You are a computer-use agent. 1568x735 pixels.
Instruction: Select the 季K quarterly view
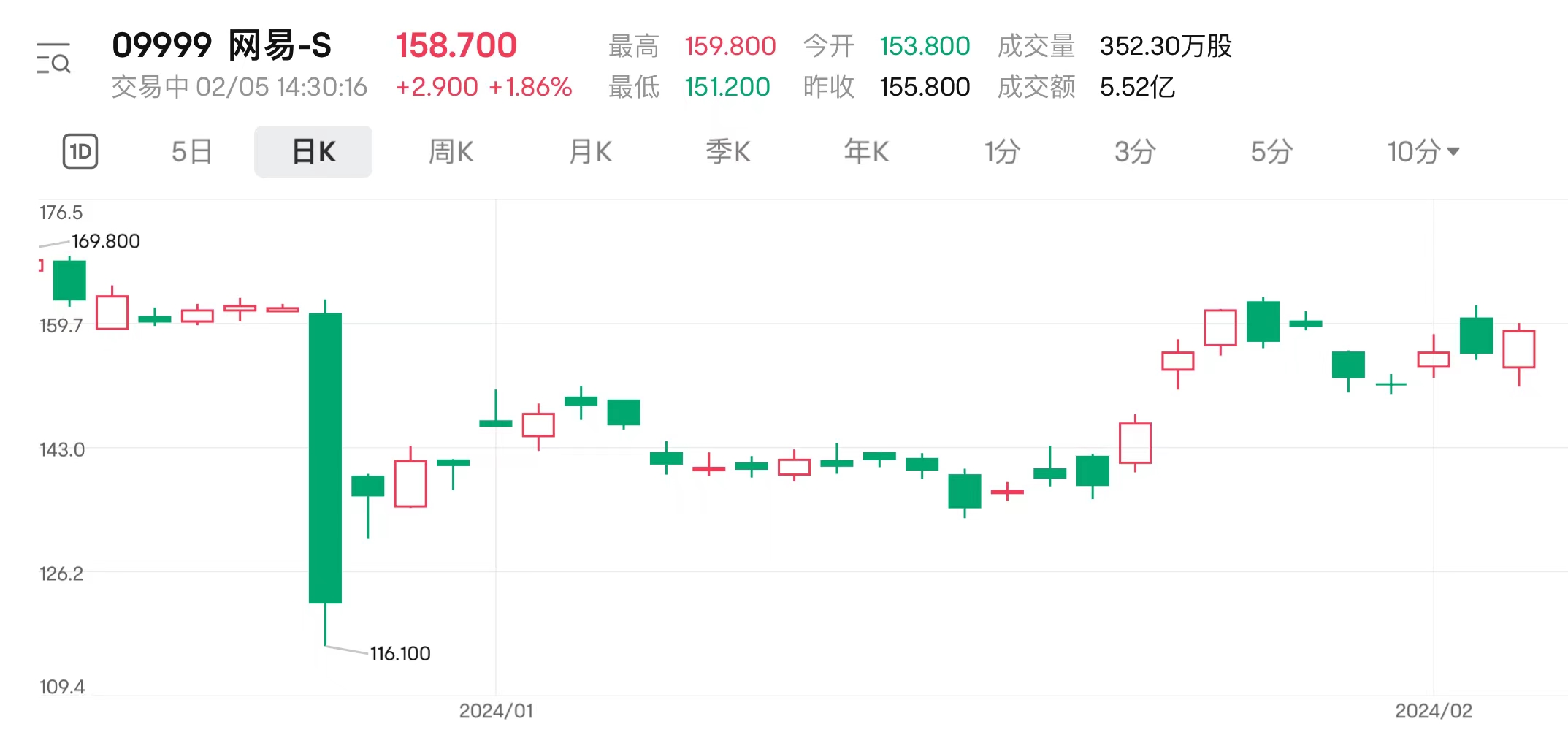[727, 151]
